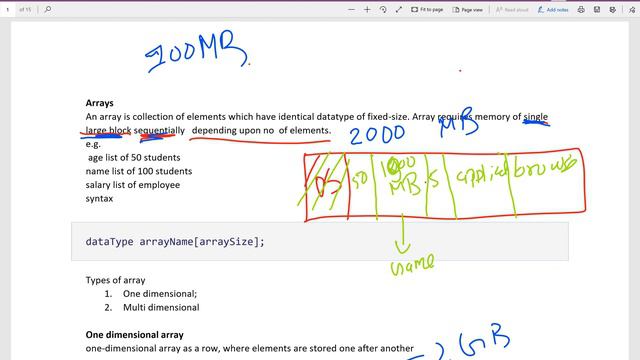This screenshot has width=640, height=360.
Task: Zoom in with the plus icon
Action: tap(367, 9)
